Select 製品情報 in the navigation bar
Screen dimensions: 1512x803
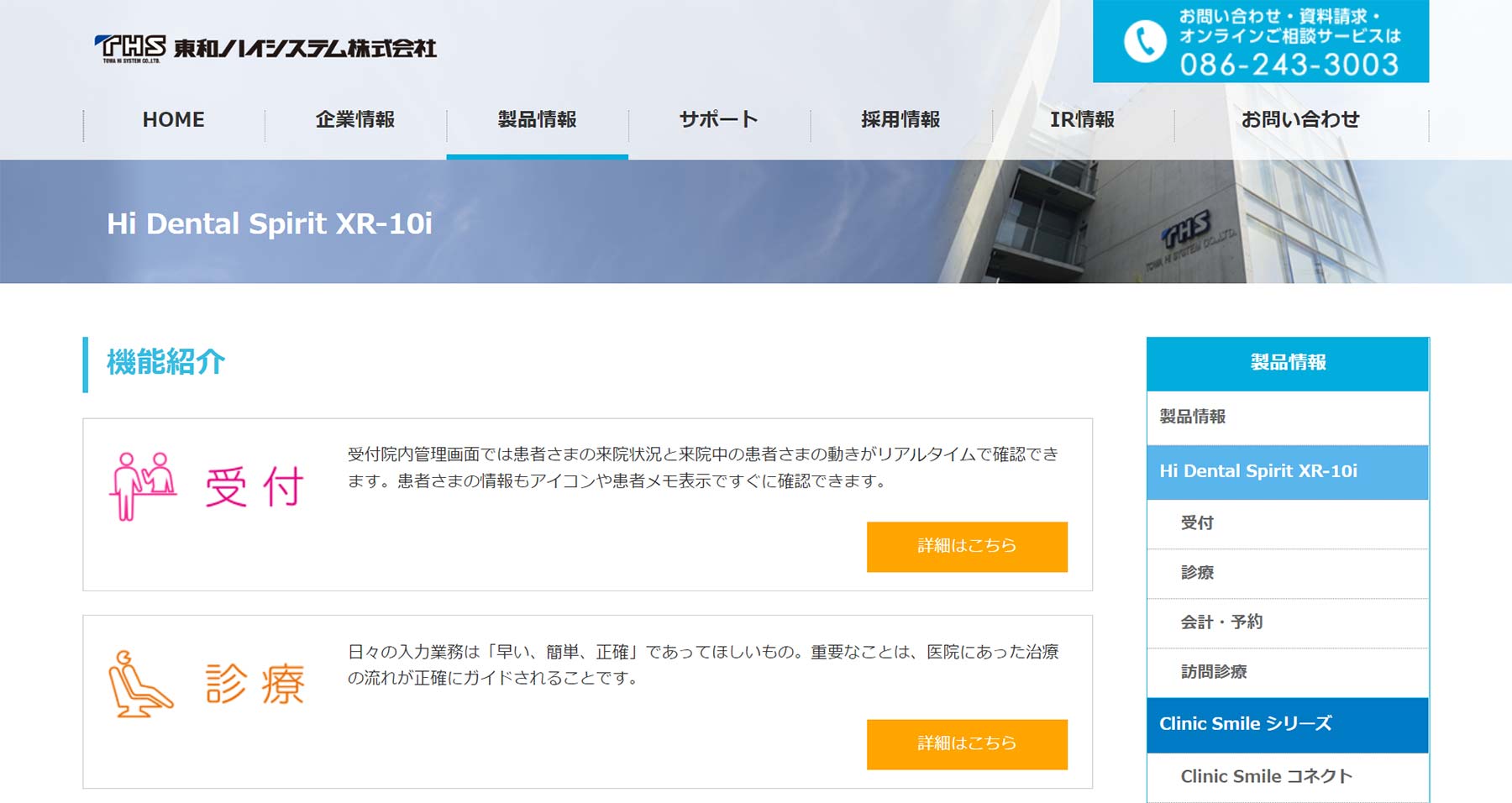pyautogui.click(x=538, y=119)
